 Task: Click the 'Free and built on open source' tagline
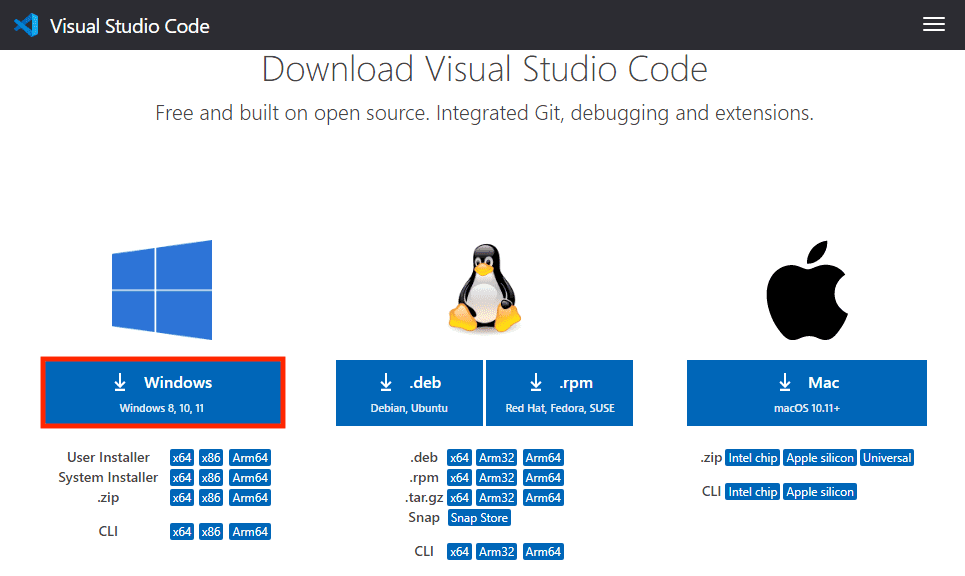(x=484, y=113)
